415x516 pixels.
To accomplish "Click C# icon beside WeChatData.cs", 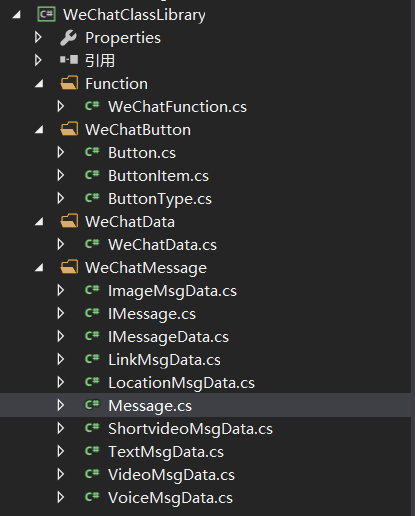I will click(x=92, y=244).
